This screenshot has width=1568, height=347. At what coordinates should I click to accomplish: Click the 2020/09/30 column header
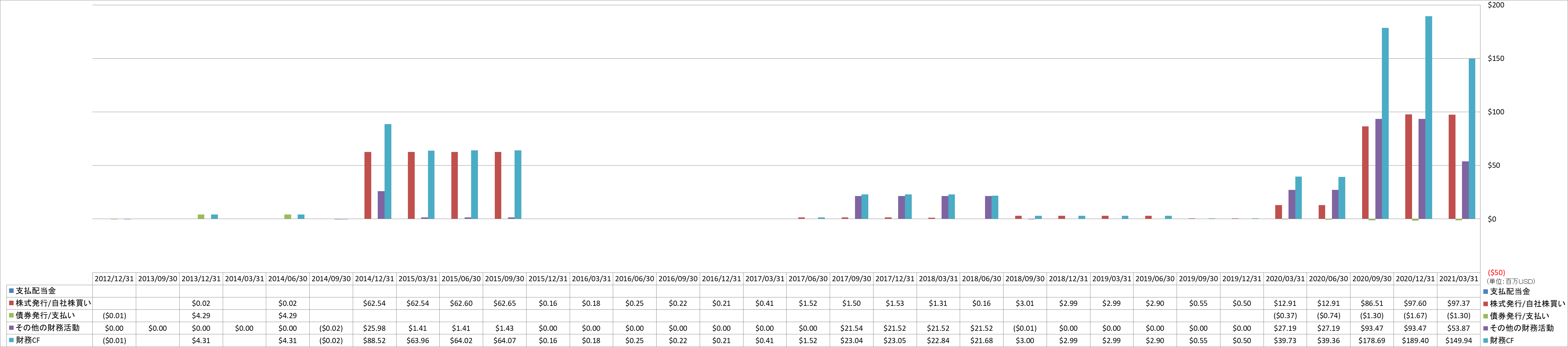(1372, 279)
